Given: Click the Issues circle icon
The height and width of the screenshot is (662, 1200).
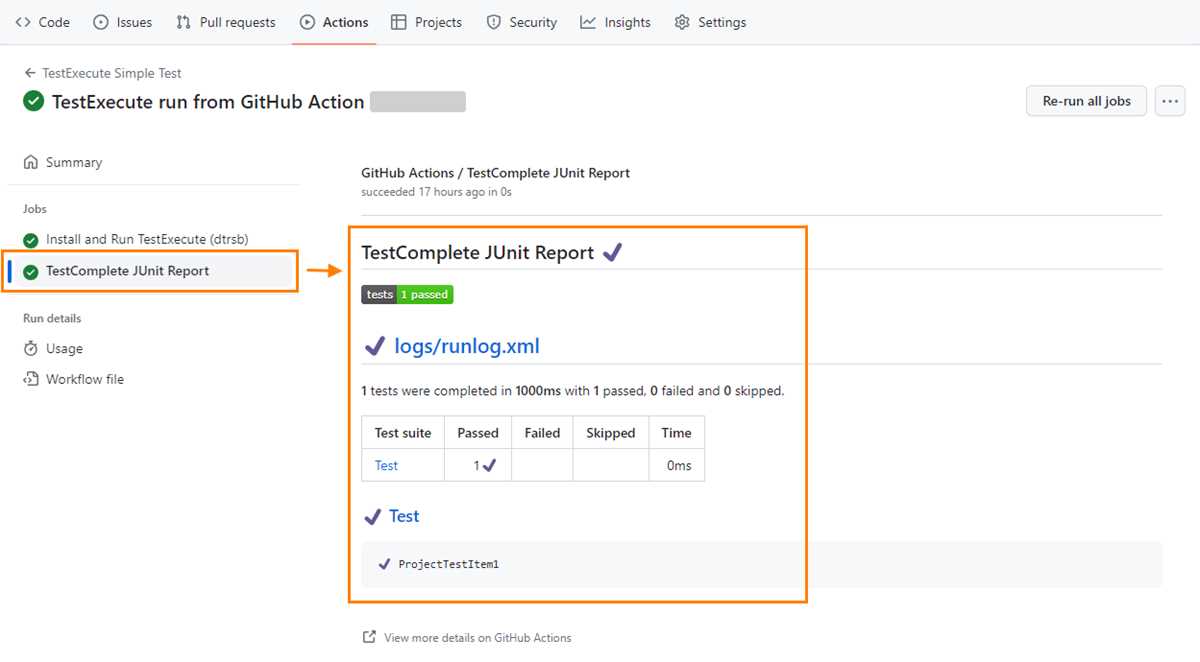Looking at the screenshot, I should [x=100, y=22].
